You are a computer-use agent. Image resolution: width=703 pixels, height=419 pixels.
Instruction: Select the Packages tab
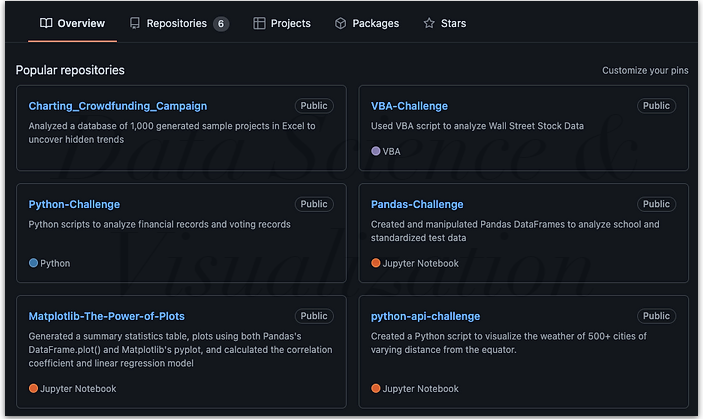[x=367, y=23]
